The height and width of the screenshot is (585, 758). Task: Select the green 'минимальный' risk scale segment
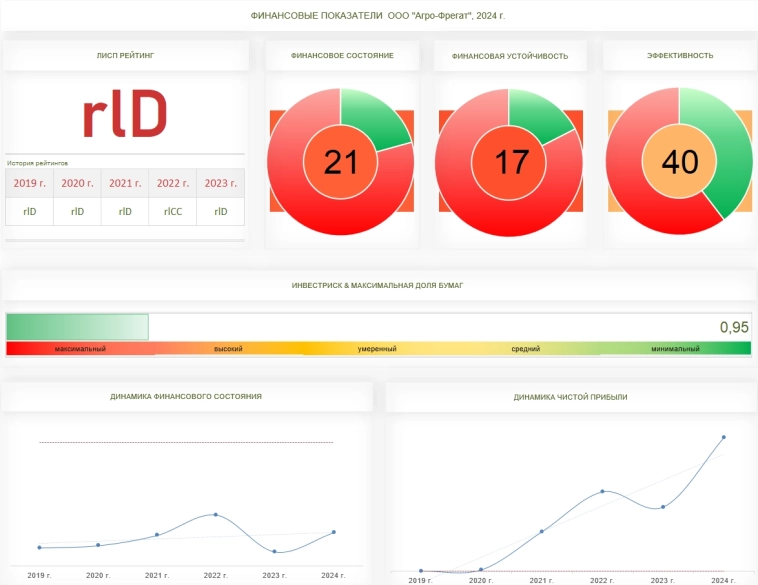(675, 349)
